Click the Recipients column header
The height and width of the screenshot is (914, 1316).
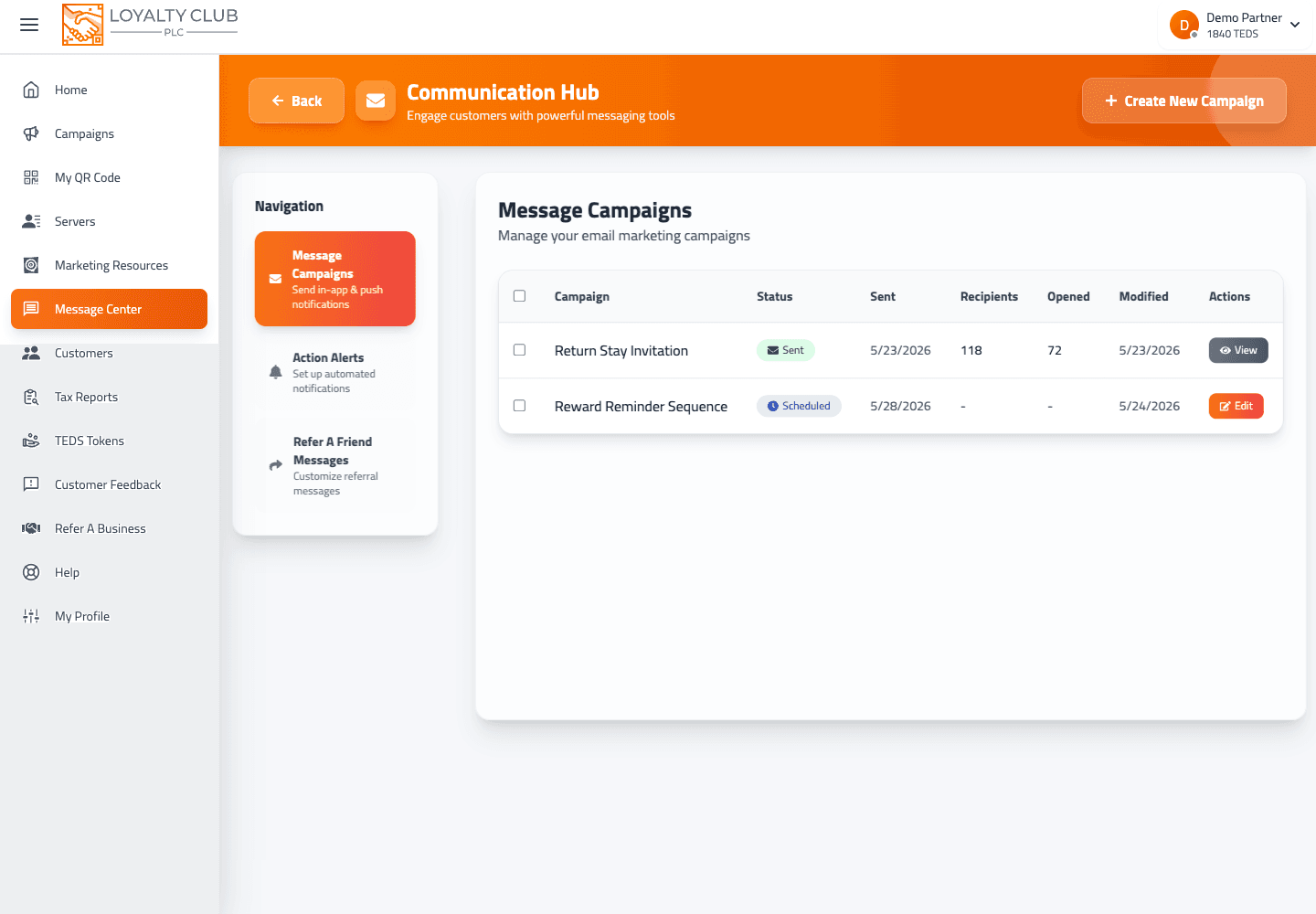click(989, 296)
